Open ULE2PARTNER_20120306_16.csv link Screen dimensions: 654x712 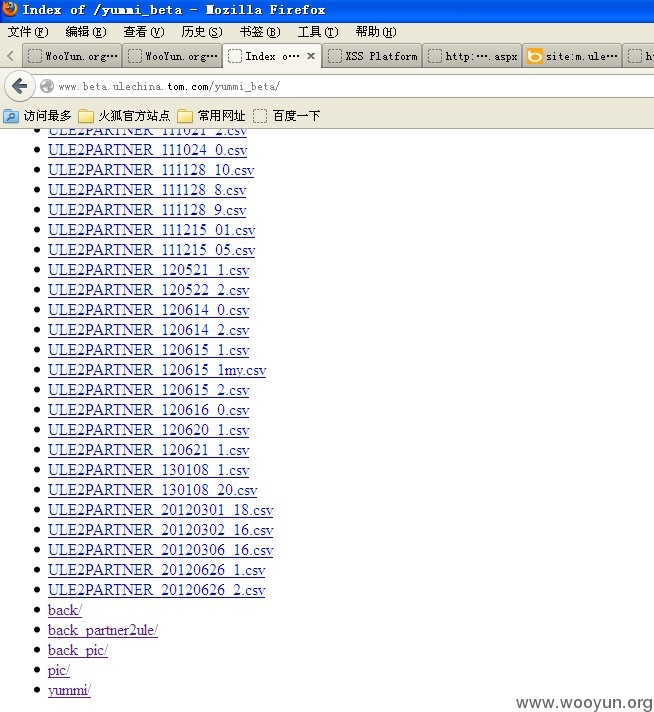click(x=161, y=549)
